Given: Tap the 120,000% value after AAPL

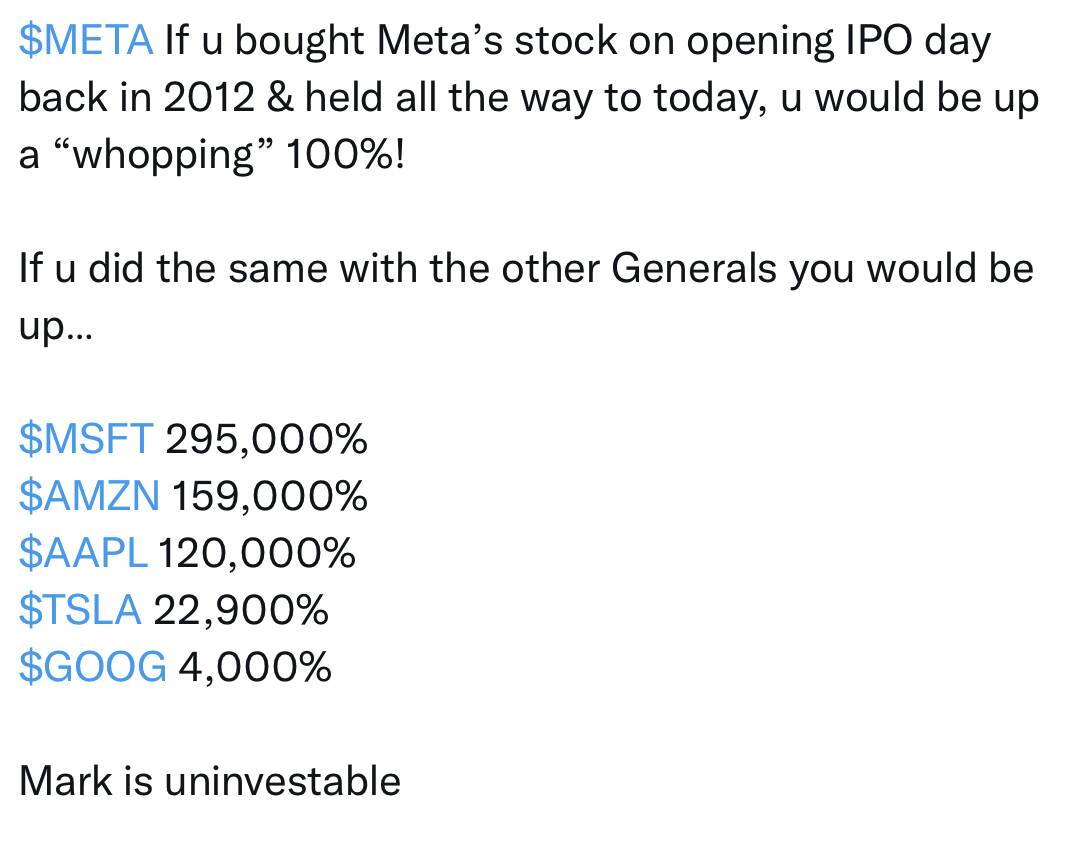Looking at the screenshot, I should (257, 553).
